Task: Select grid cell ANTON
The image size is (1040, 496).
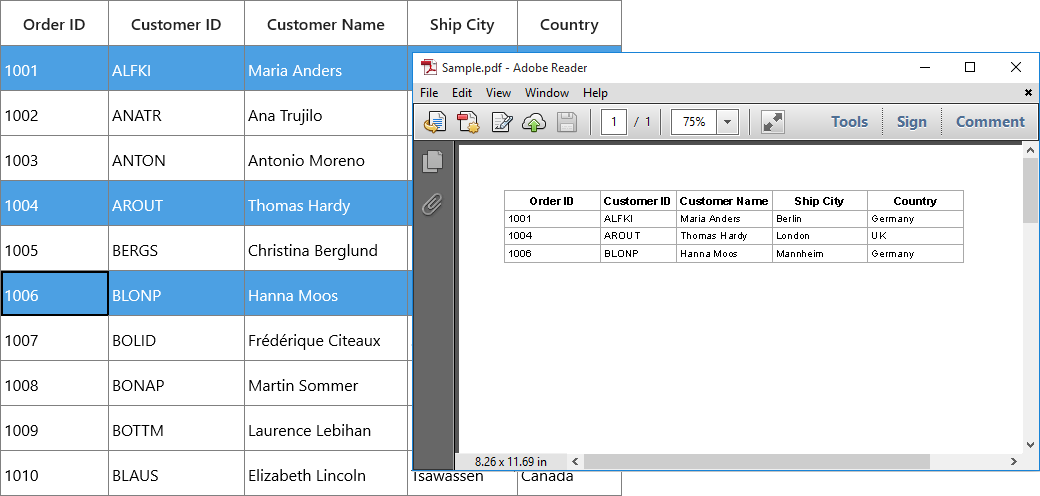Action: click(x=176, y=159)
